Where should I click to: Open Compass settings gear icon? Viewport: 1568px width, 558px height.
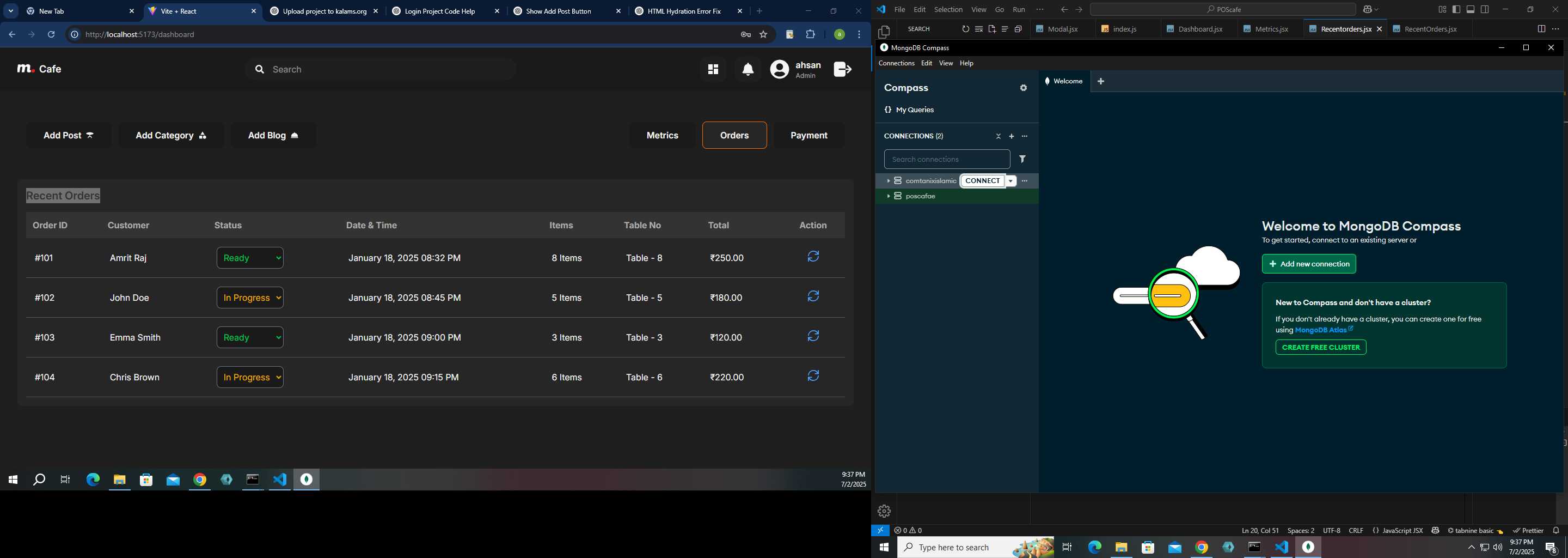(1023, 88)
